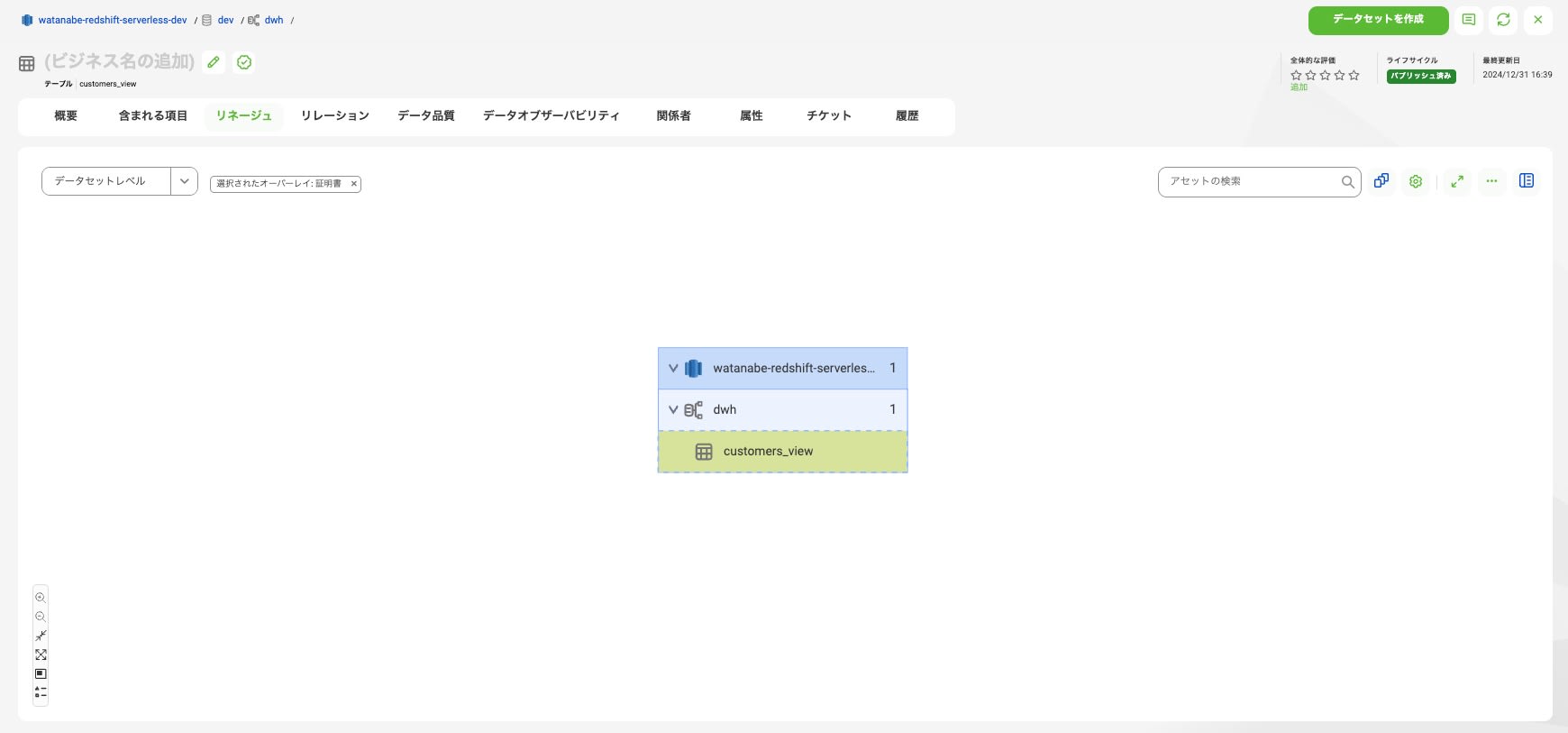Click the データセットを作成 button
Viewport: 1568px width, 733px height.
(1378, 20)
